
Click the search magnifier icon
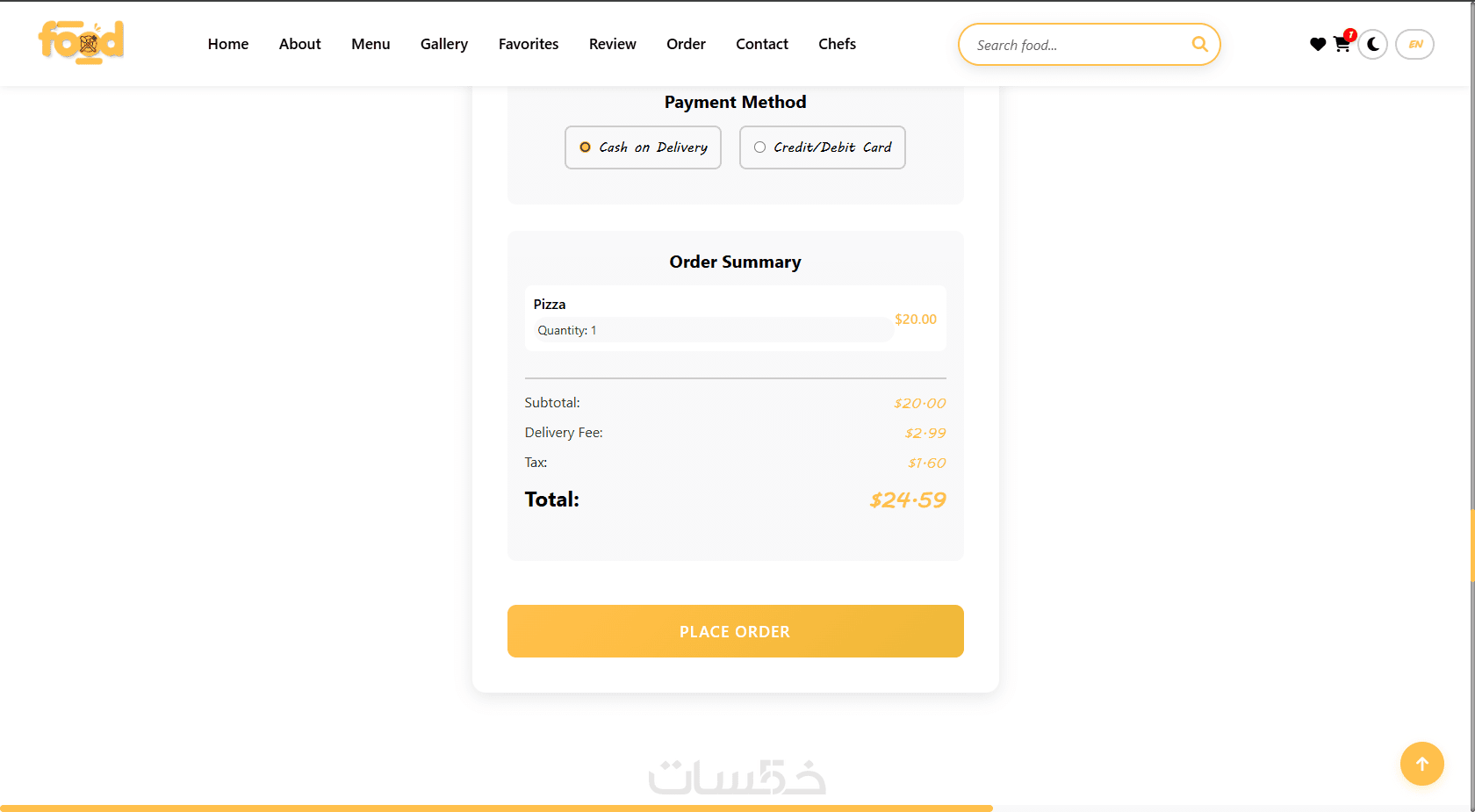click(1198, 44)
